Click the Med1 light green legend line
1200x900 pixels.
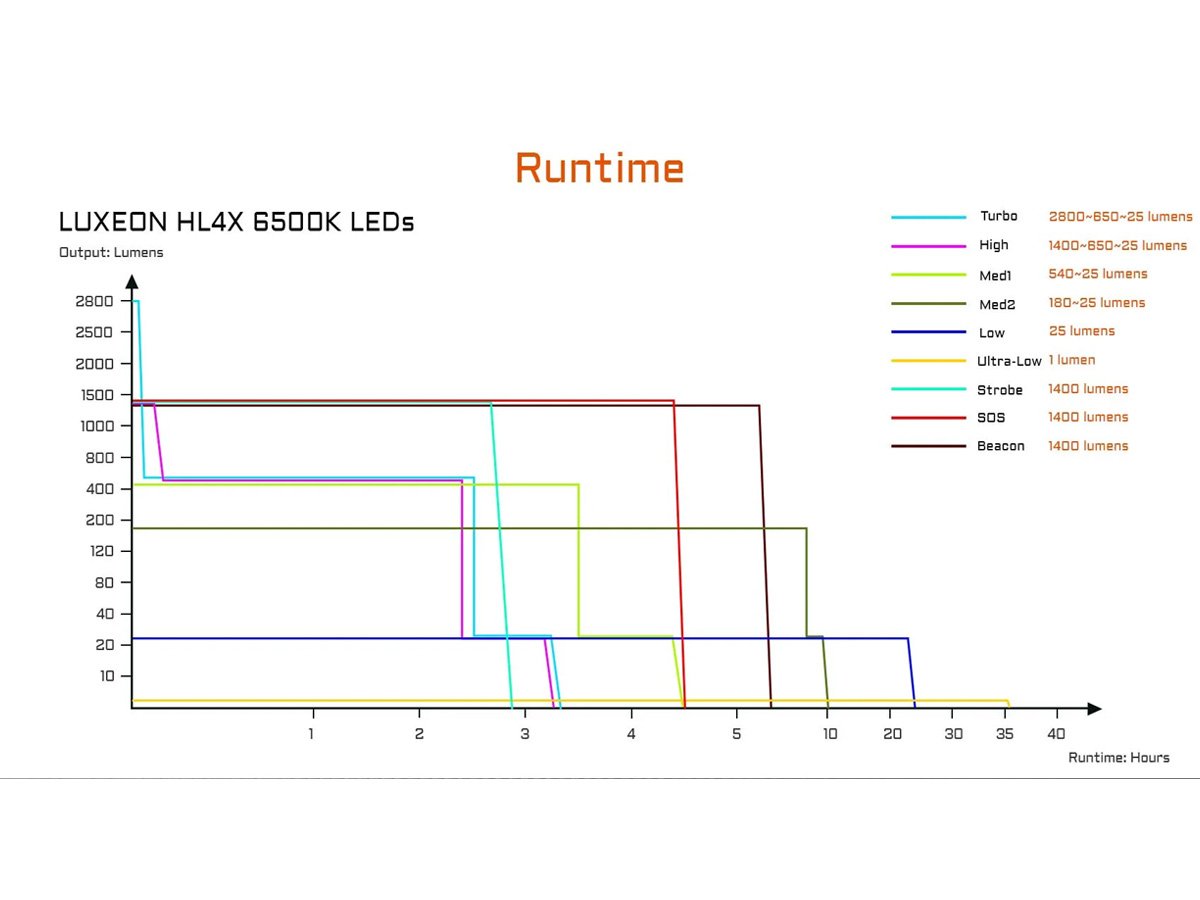pos(928,275)
